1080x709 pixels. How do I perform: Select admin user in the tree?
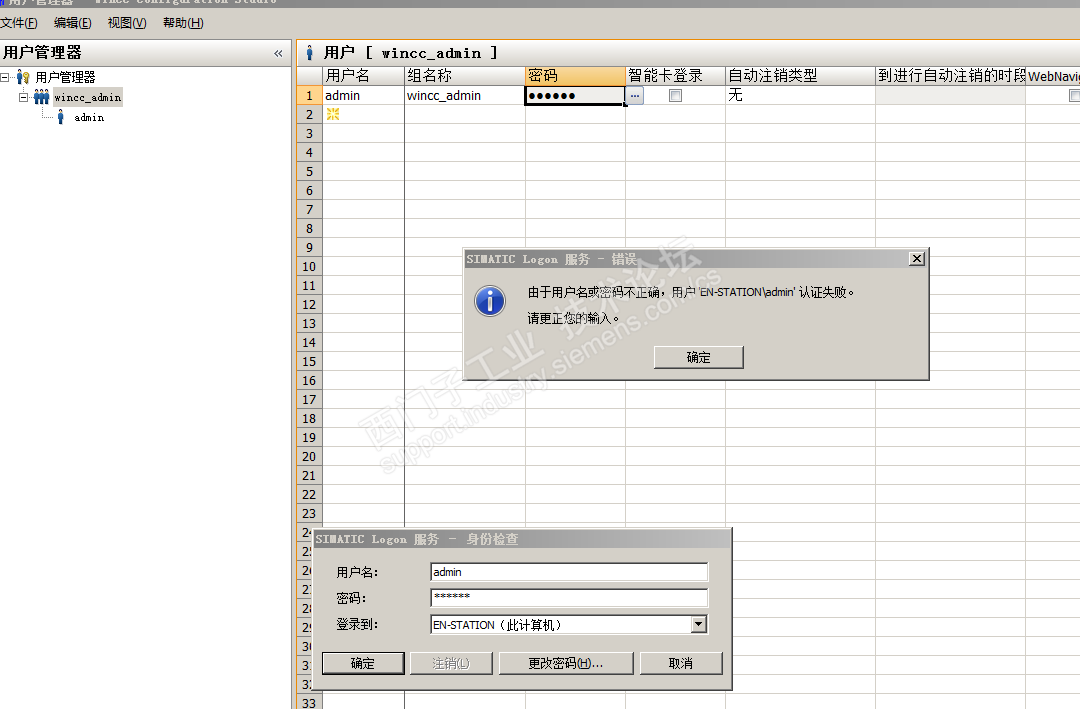(89, 118)
